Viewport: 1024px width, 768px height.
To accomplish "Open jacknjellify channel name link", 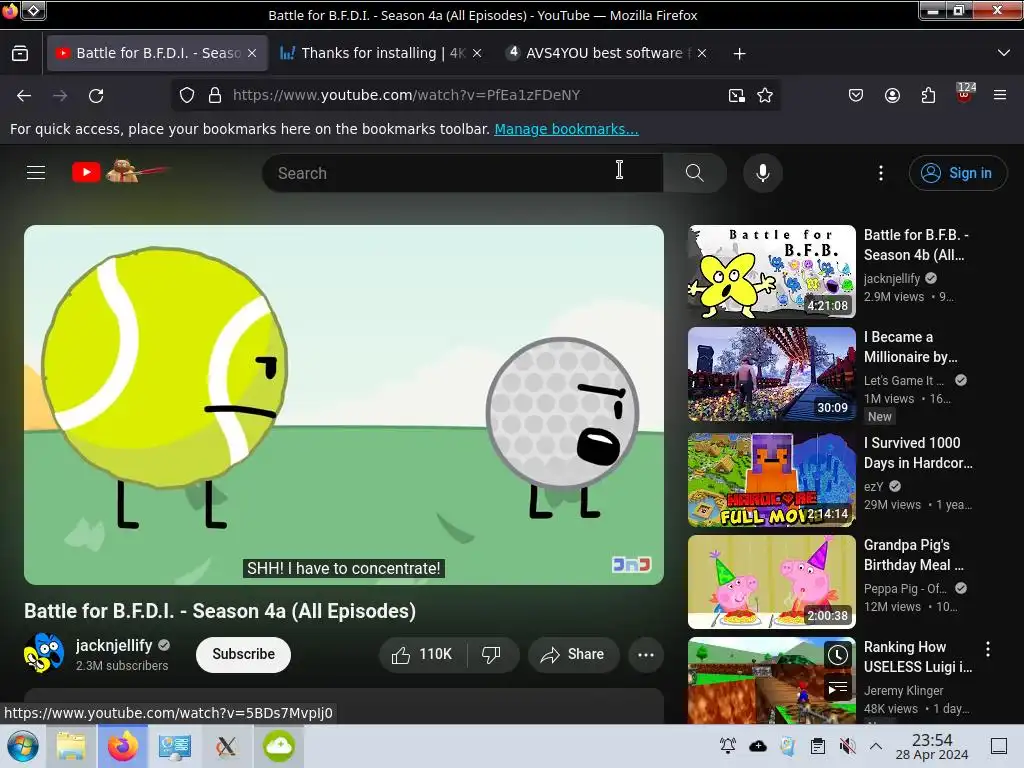I will click(x=114, y=645).
